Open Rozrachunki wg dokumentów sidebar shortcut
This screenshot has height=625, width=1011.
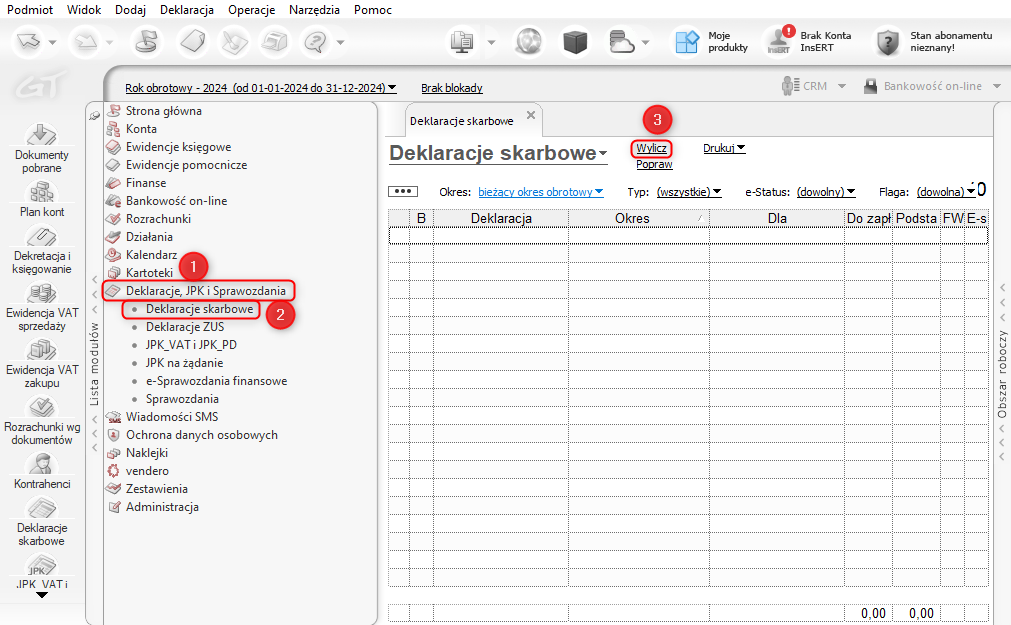[41, 421]
